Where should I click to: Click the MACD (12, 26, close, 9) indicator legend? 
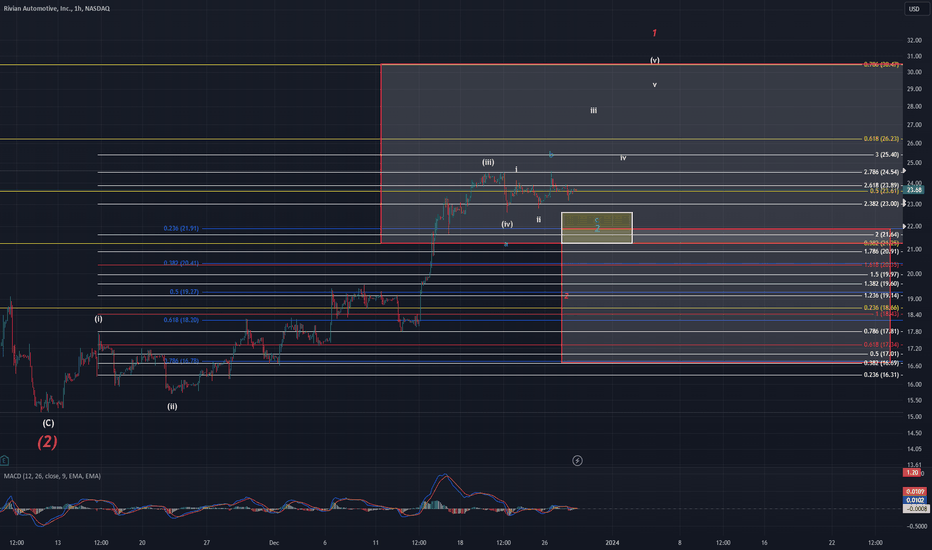point(52,476)
